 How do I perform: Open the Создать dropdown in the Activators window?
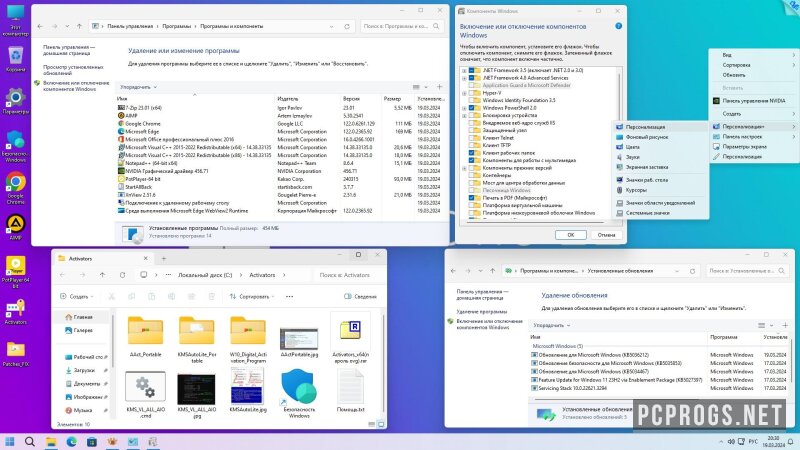[x=78, y=296]
